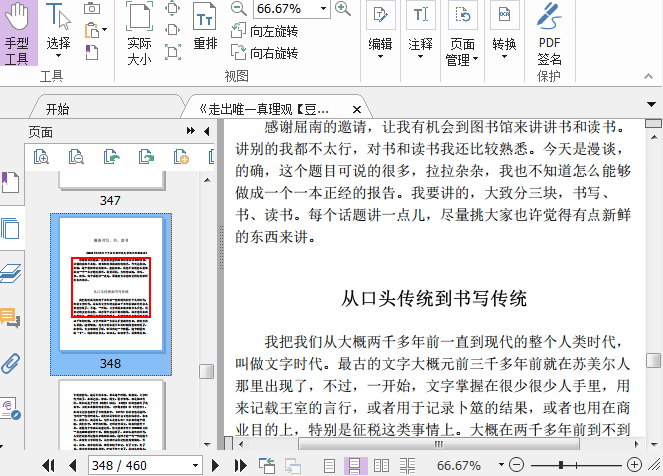Open status bar zoom dropdown arrow
The image size is (663, 476).
pos(501,465)
